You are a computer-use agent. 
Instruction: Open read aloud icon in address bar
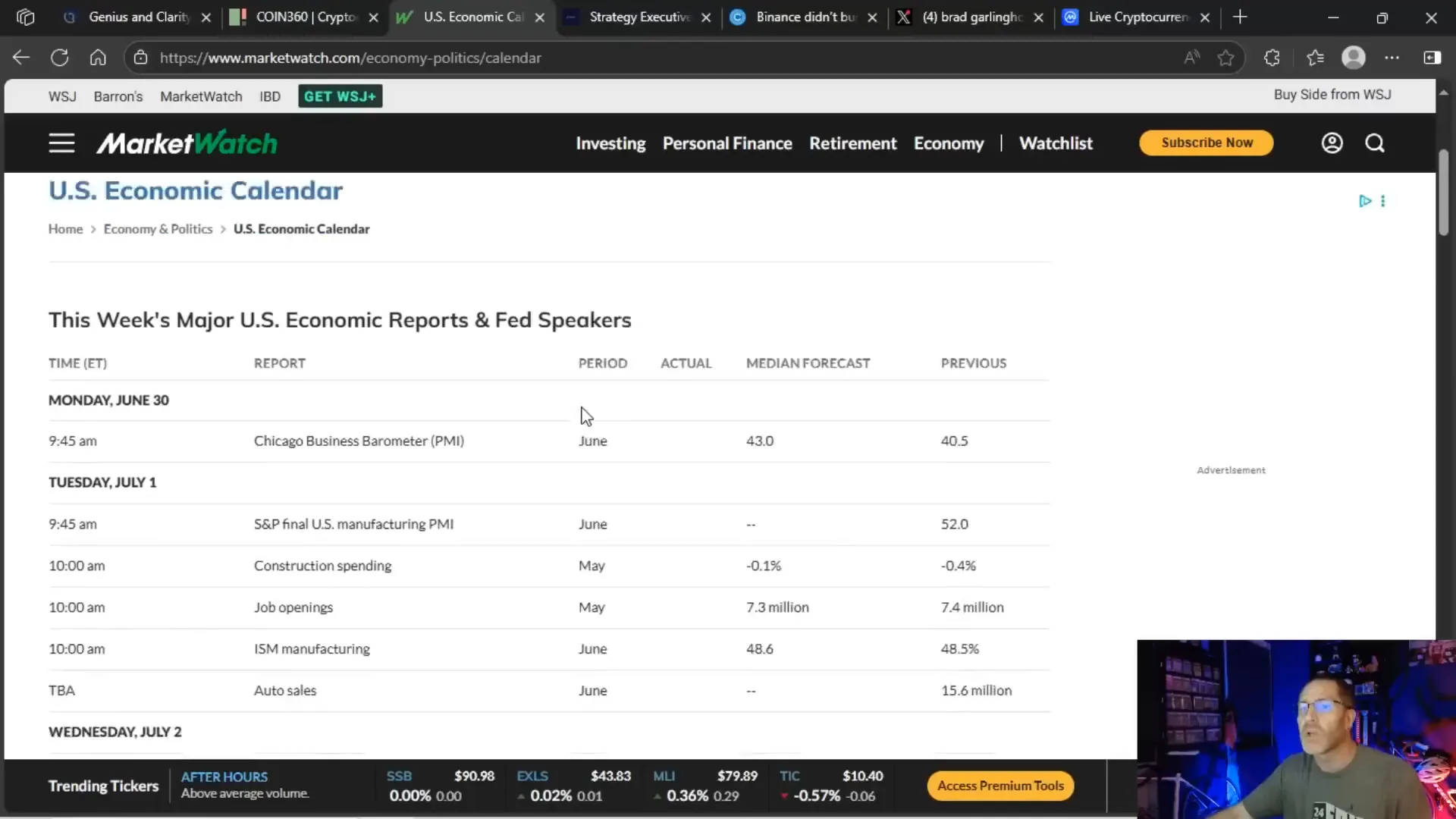pos(1191,58)
